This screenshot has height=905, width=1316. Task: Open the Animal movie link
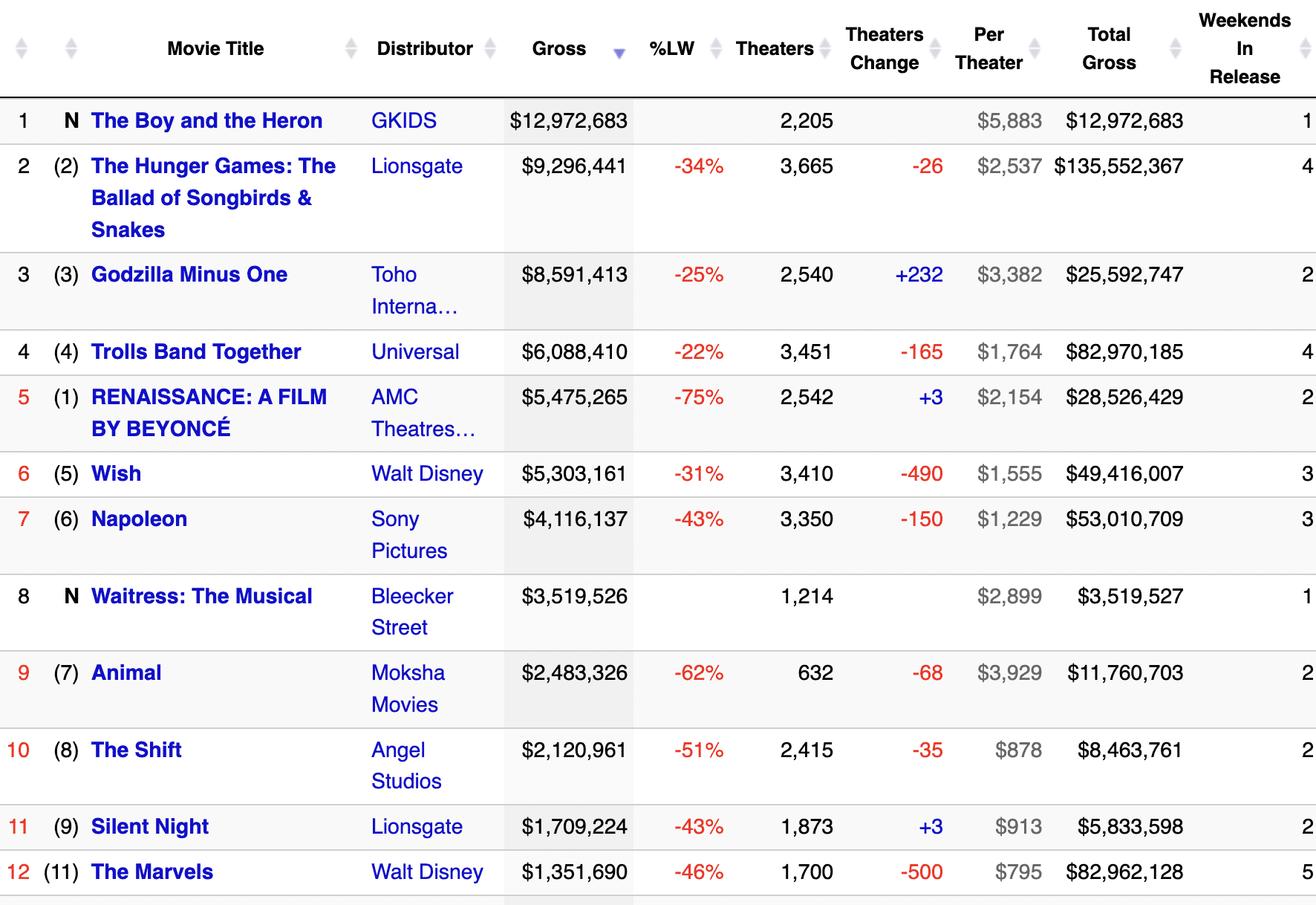[x=126, y=672]
